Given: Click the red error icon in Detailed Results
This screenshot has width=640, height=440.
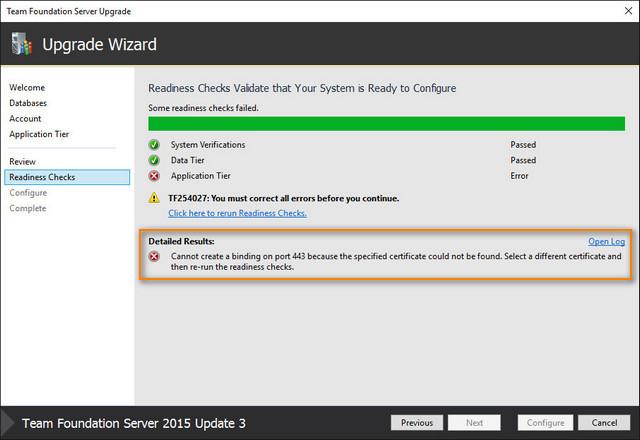Looking at the screenshot, I should click(155, 257).
